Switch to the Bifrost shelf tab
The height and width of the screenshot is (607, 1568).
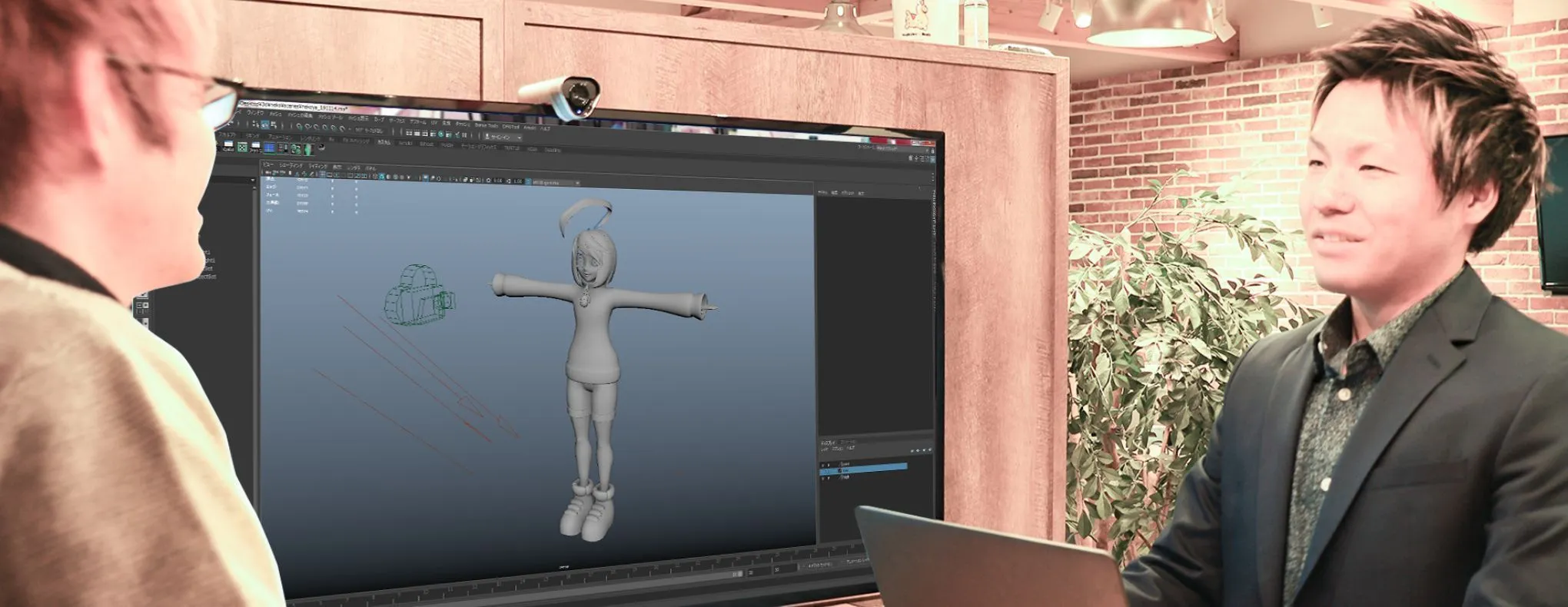pos(427,144)
